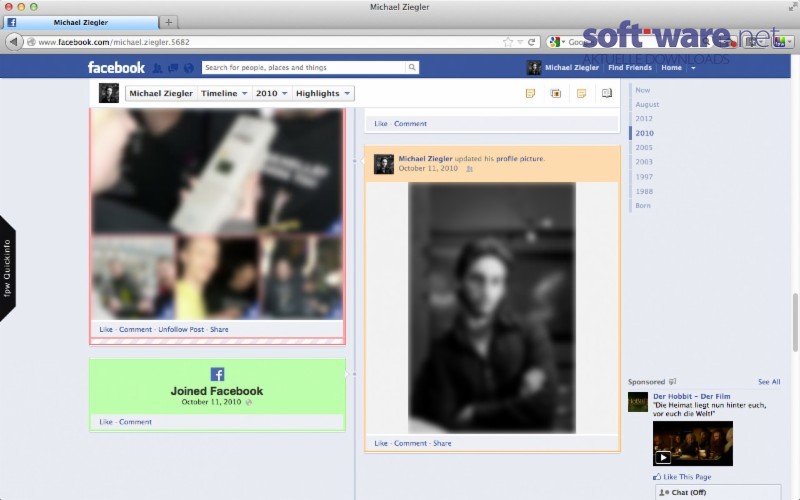Open the Messages icon in Facebook header
Screen dimensions: 800x500
(x=173, y=67)
